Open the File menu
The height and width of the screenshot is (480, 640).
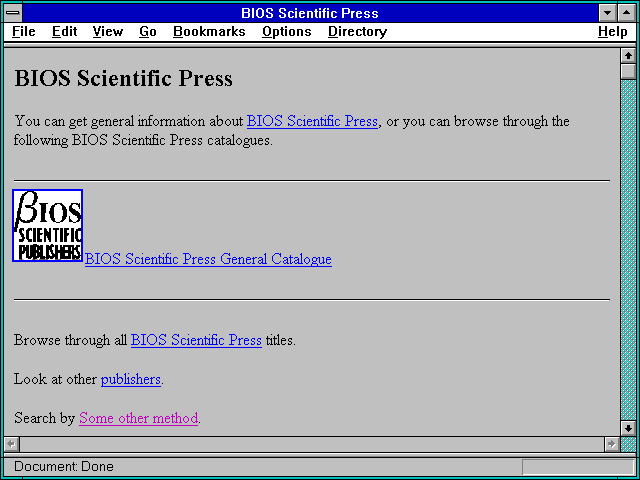coord(24,32)
